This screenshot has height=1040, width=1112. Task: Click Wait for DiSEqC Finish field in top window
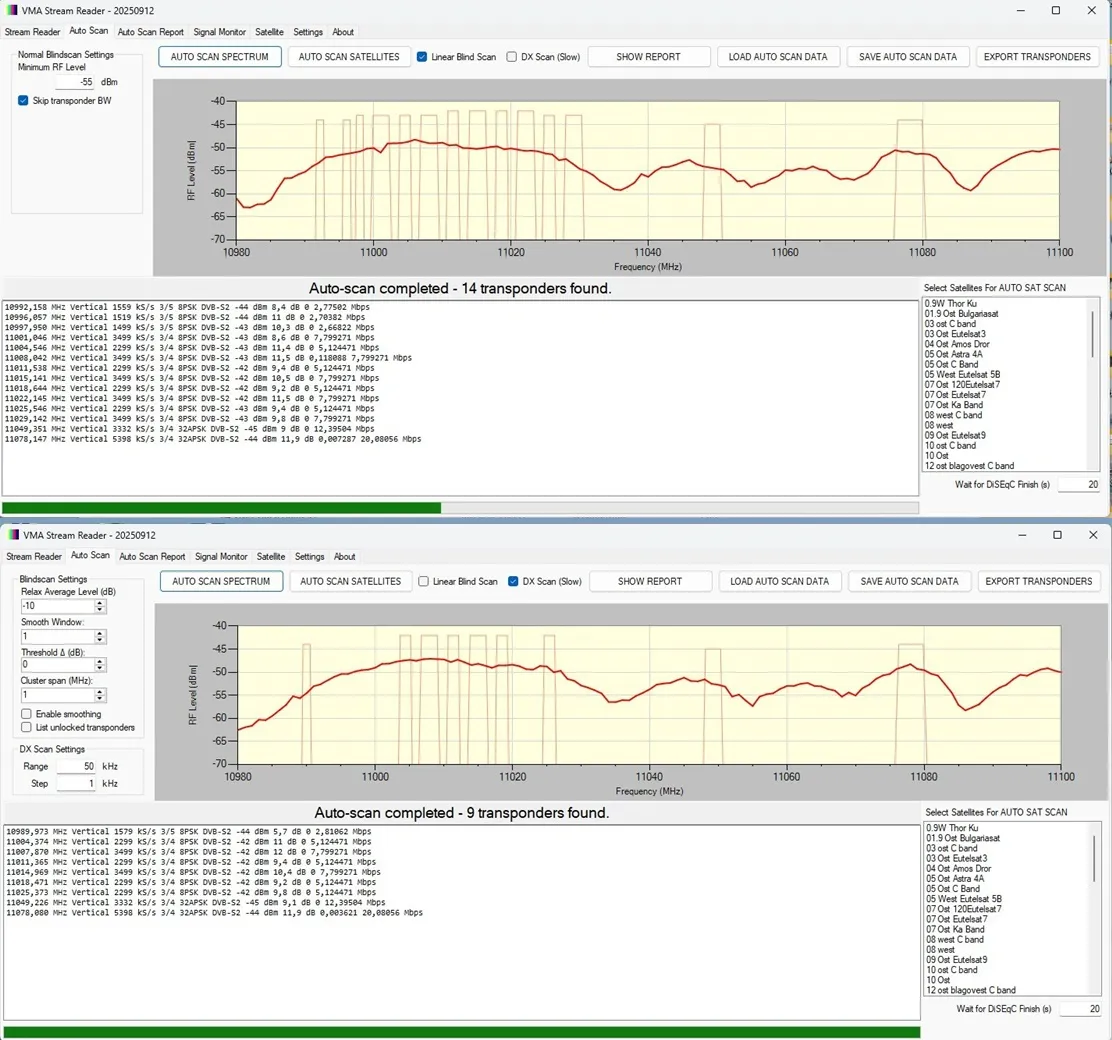(x=1079, y=485)
